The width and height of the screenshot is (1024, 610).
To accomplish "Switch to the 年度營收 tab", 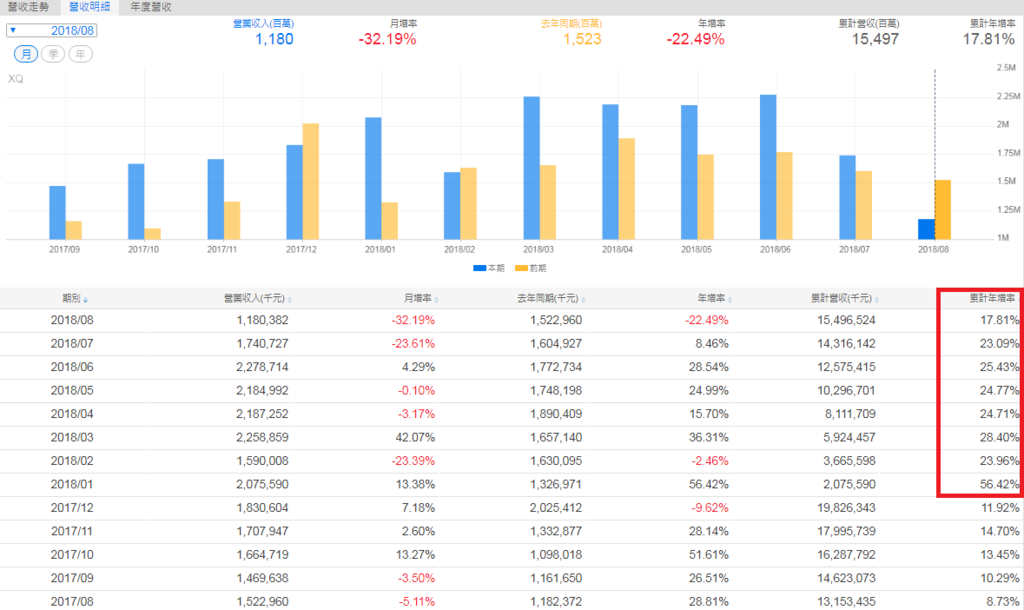I will pyautogui.click(x=151, y=7).
